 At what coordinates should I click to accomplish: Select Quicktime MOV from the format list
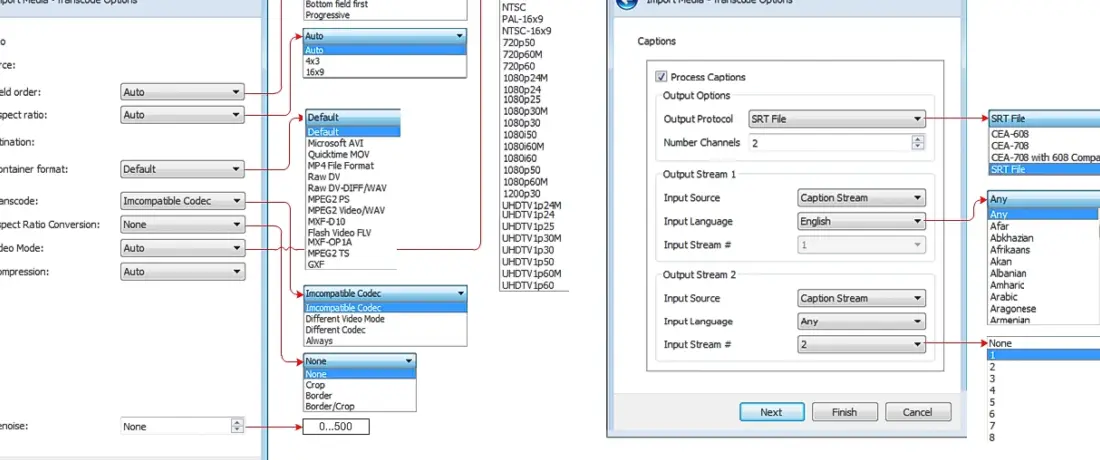pyautogui.click(x=338, y=155)
